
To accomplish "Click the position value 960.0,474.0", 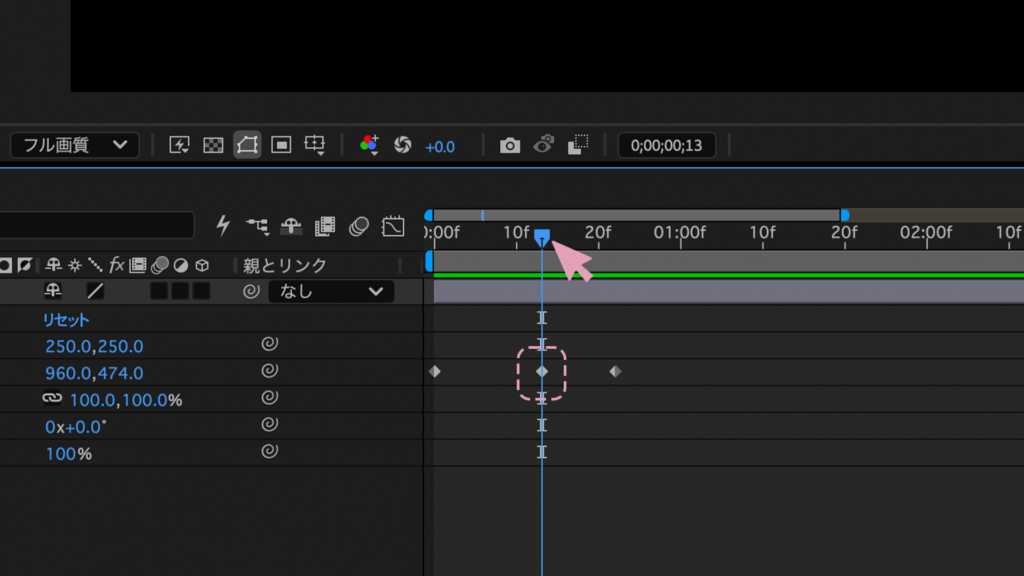I will [x=94, y=373].
